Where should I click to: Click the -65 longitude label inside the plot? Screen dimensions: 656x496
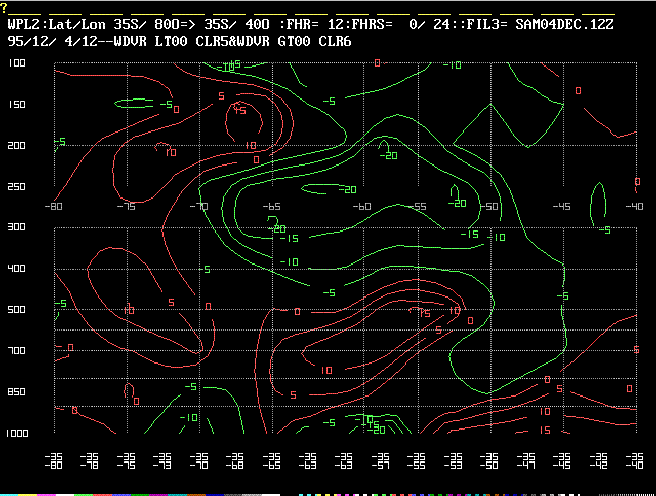tap(271, 207)
